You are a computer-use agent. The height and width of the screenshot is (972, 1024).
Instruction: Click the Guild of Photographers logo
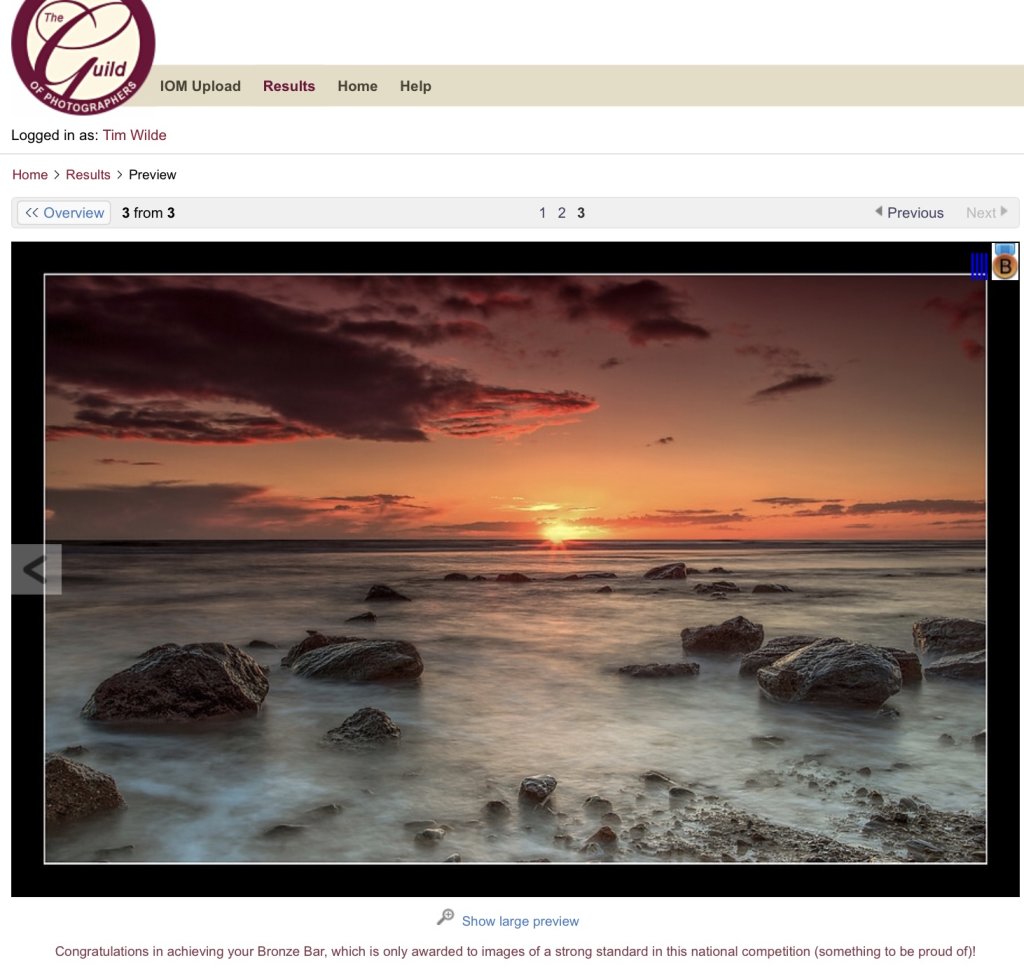click(83, 56)
